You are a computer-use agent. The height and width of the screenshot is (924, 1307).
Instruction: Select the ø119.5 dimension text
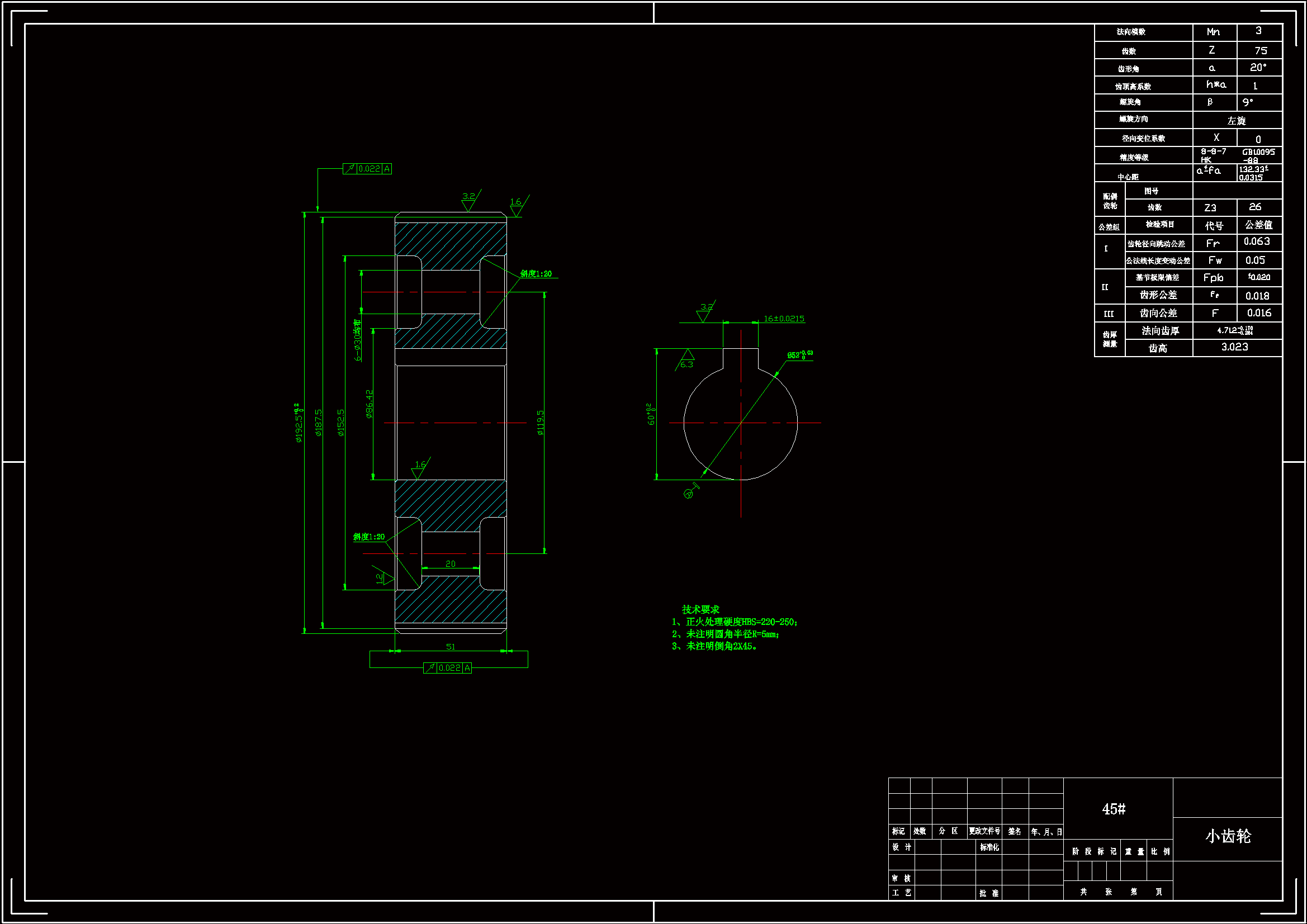click(540, 423)
